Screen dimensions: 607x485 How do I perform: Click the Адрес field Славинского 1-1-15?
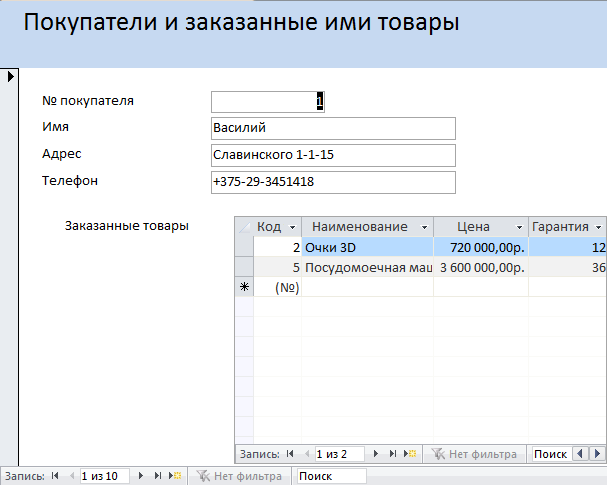pyautogui.click(x=333, y=155)
